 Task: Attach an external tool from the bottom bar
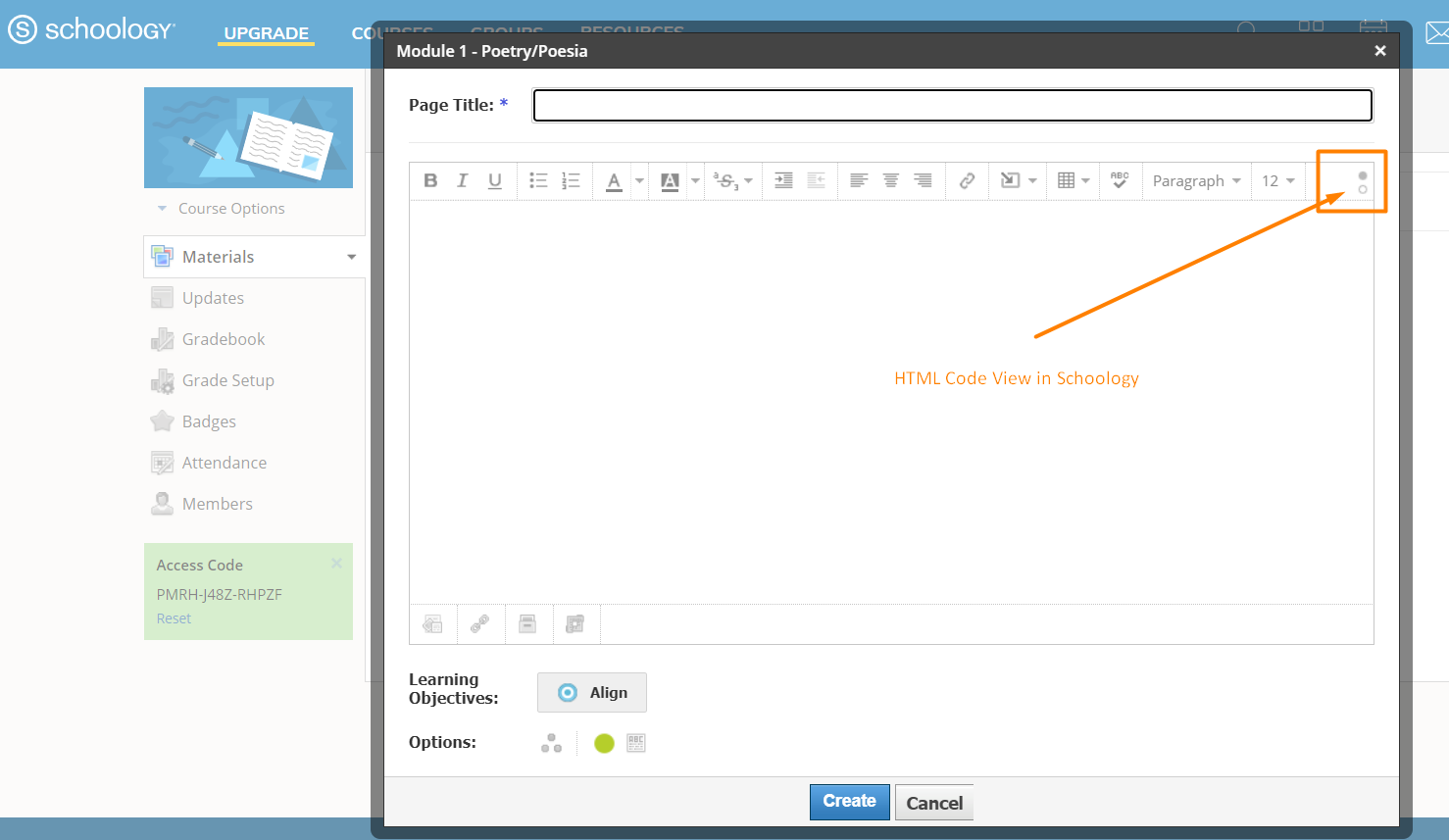click(575, 624)
